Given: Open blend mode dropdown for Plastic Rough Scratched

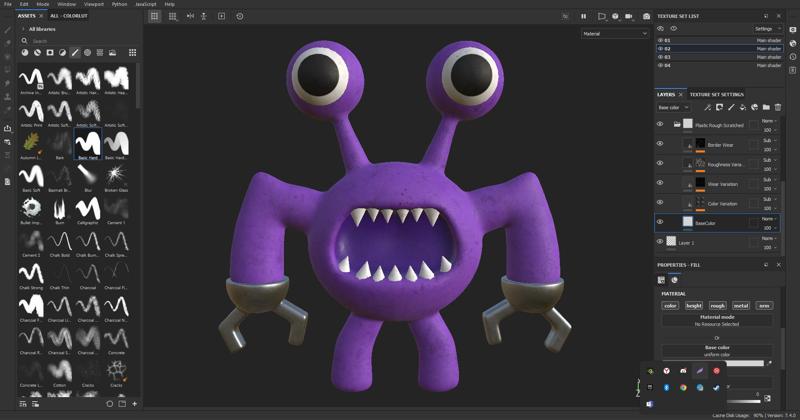Looking at the screenshot, I should tap(769, 121).
